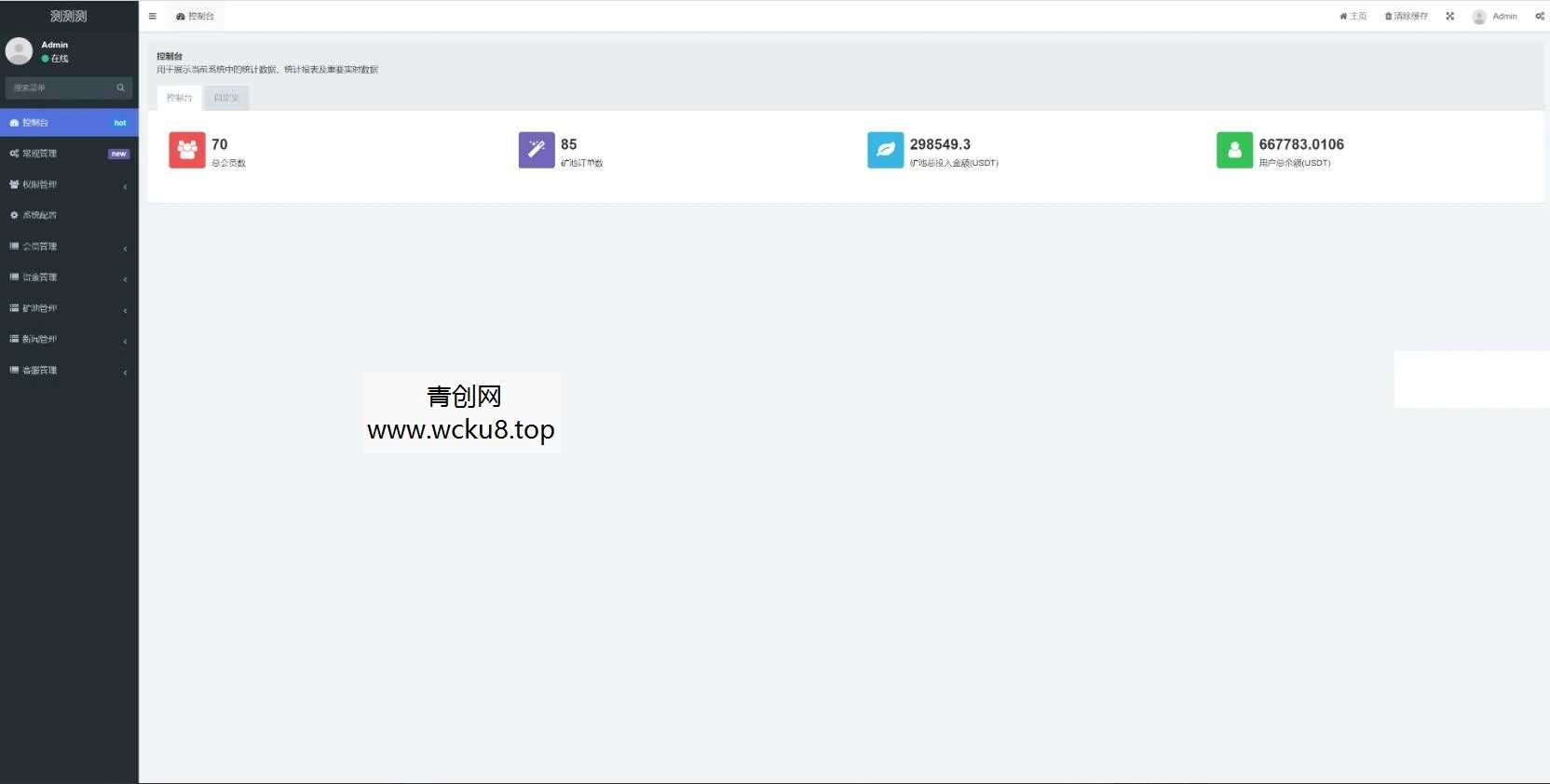This screenshot has height=784, width=1550.
Task: Click the purple magic wand orders icon
Action: (537, 150)
